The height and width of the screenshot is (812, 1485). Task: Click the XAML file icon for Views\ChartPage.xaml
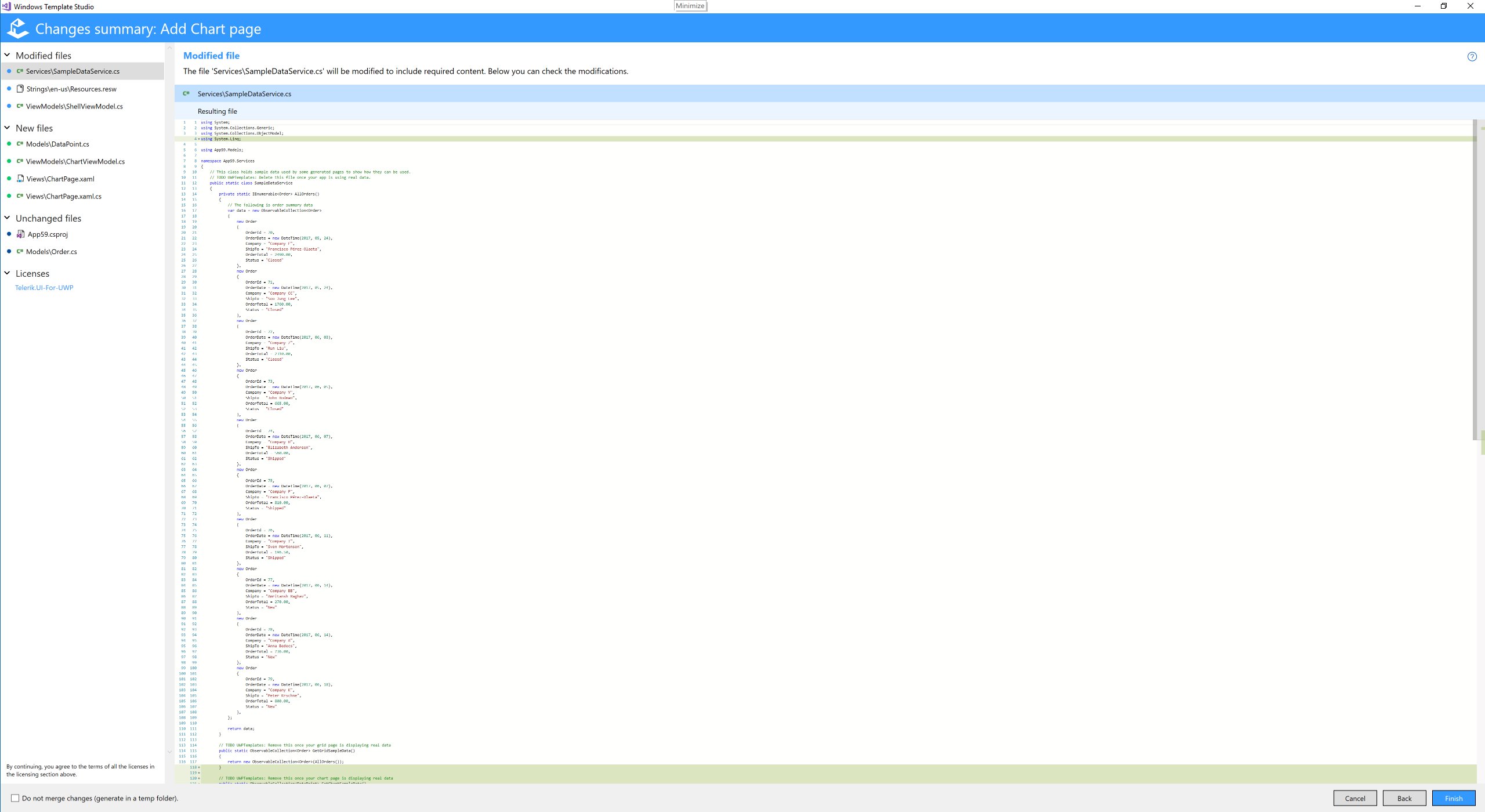pyautogui.click(x=20, y=179)
